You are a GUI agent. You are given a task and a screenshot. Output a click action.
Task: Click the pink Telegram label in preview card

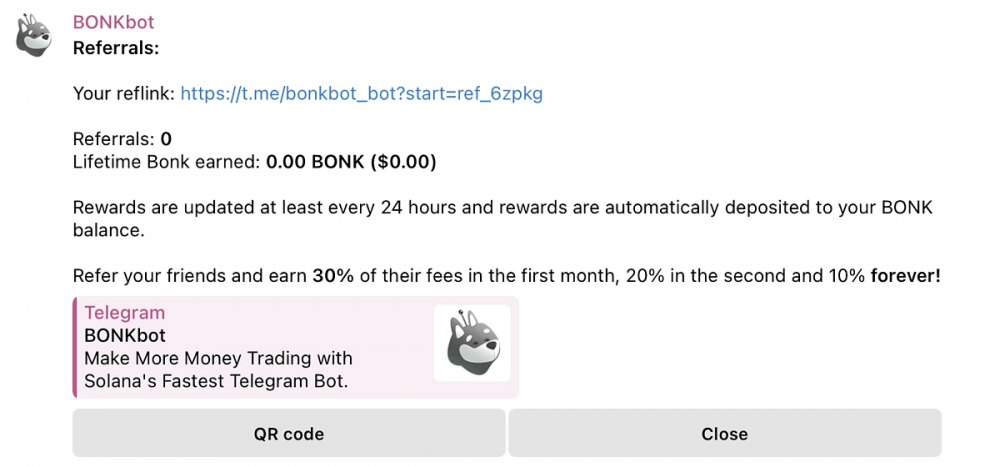pos(125,313)
